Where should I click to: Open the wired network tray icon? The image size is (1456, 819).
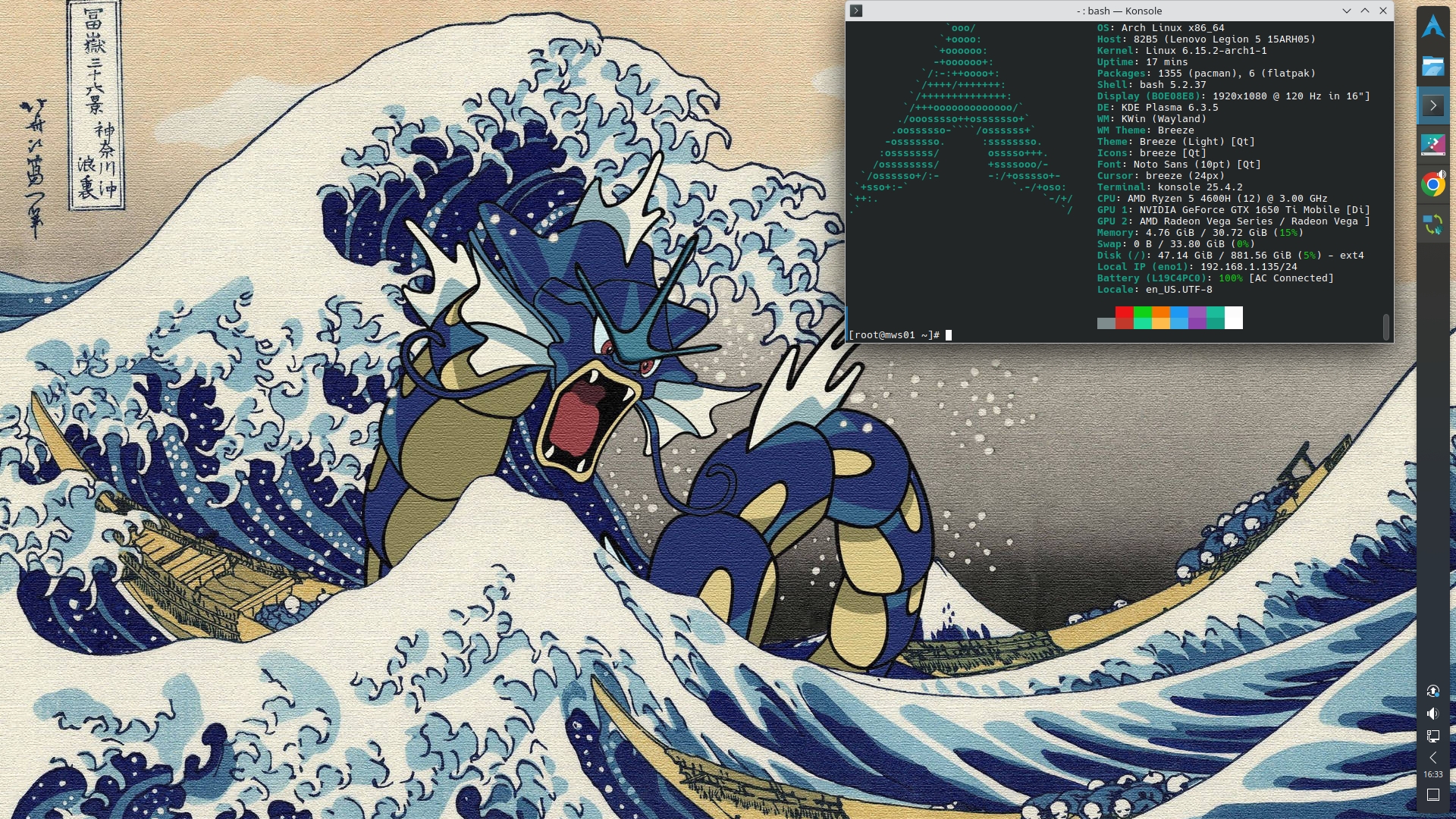pos(1432,736)
